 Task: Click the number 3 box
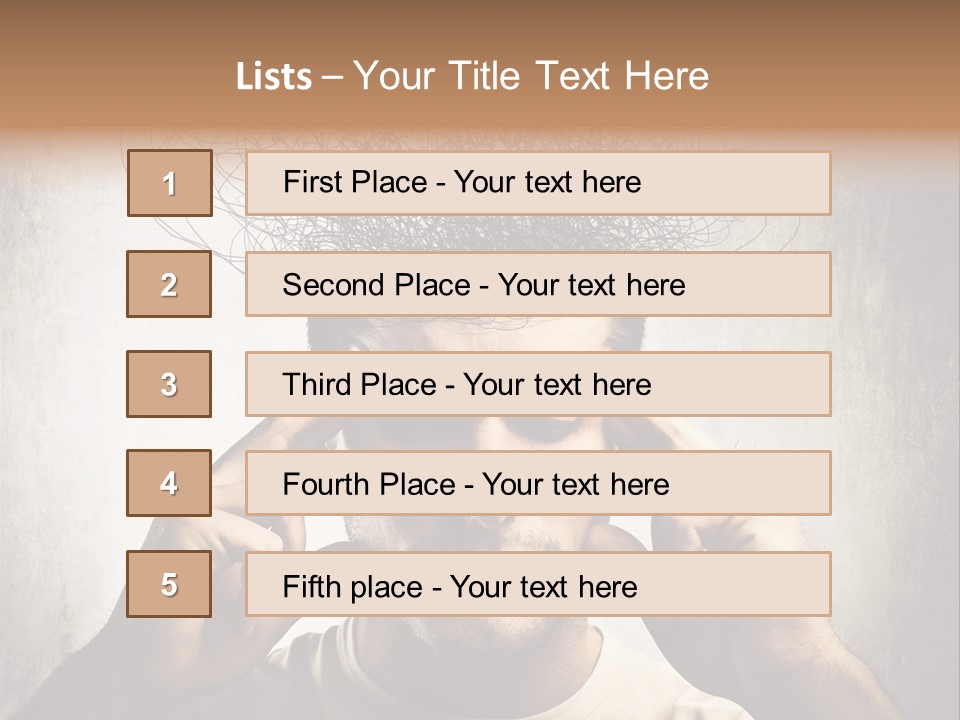click(170, 384)
